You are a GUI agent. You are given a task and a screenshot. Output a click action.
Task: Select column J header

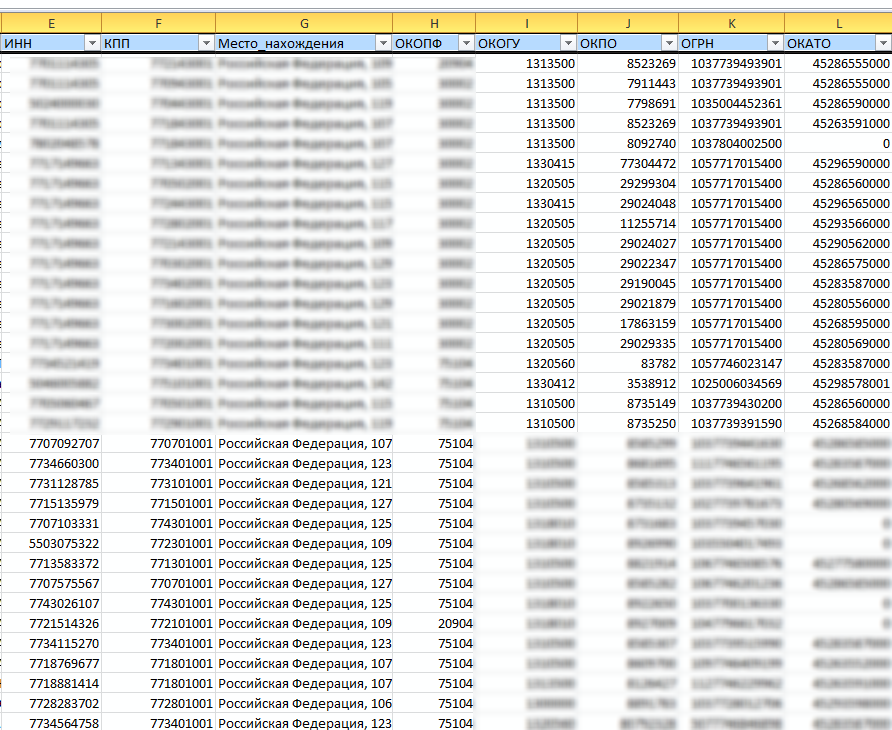pos(627,23)
